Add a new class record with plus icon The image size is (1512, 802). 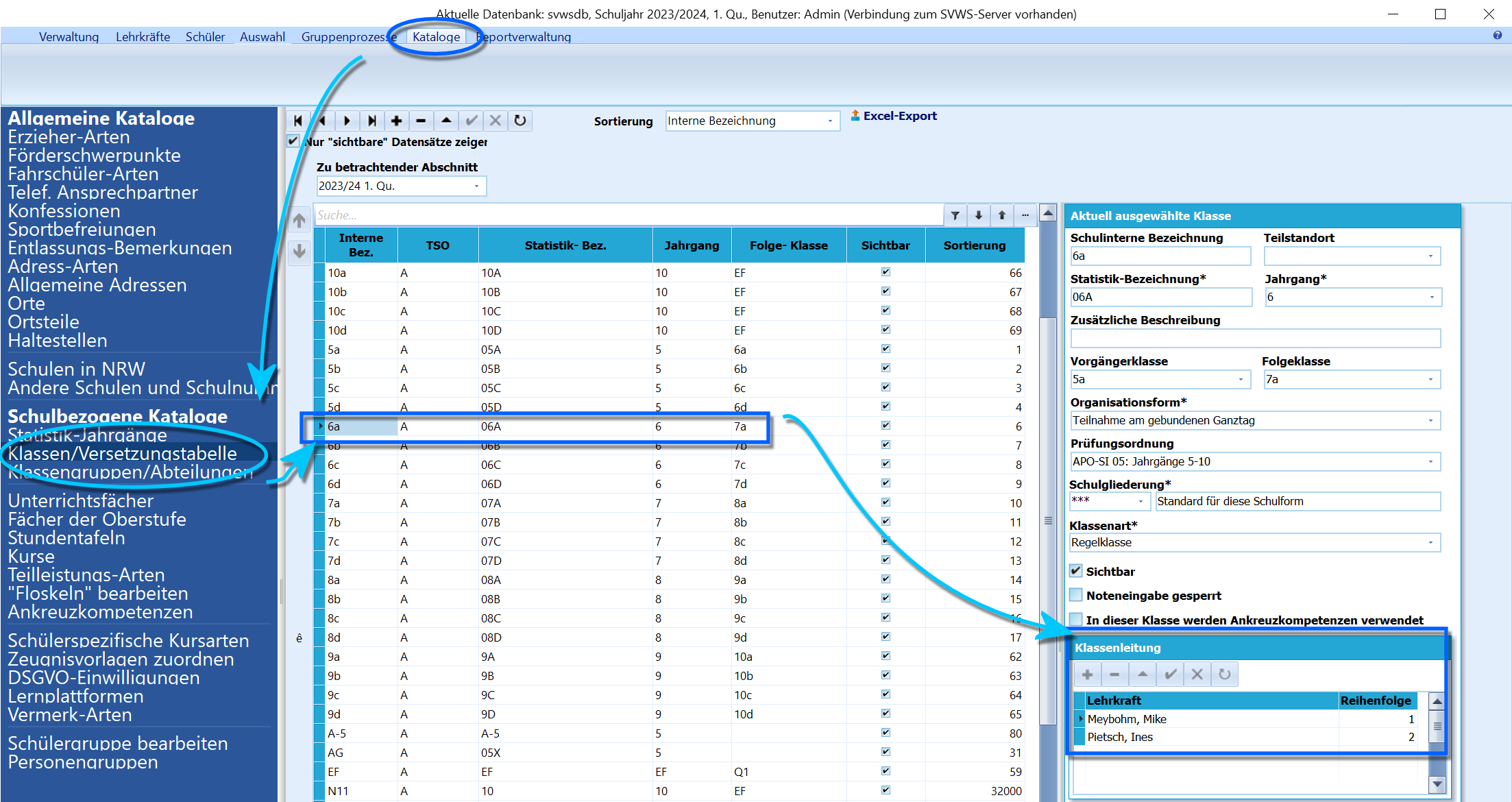tap(396, 121)
